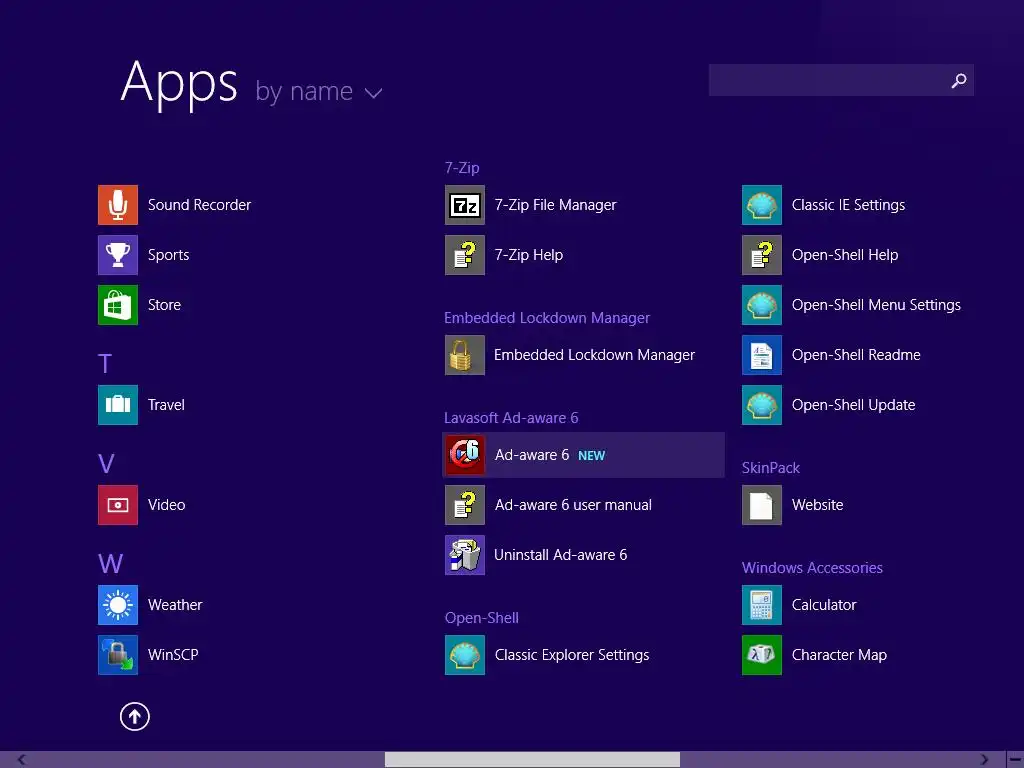Screen dimensions: 1024x768
Task: Open the Open-Shell Readme document icon
Action: tap(761, 355)
